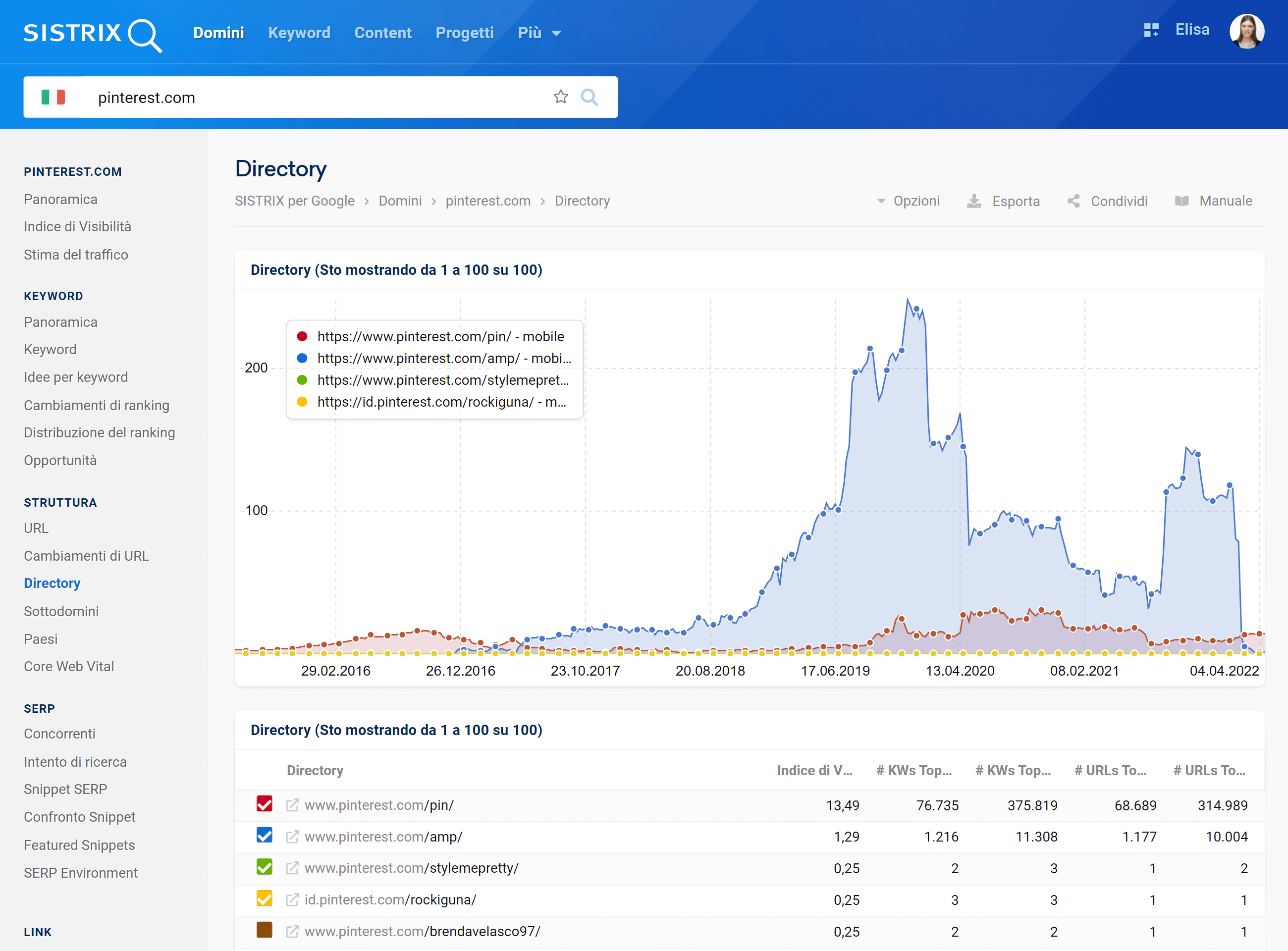Open www.pinterest.com/pin/ directory link
This screenshot has width=1288, height=951.
coord(379,805)
